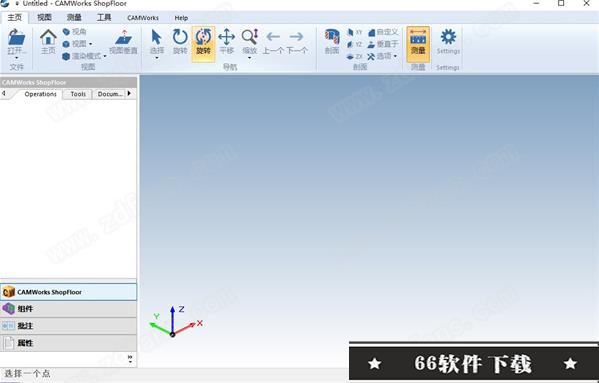Open the 批注 annotations pane

pos(68,326)
